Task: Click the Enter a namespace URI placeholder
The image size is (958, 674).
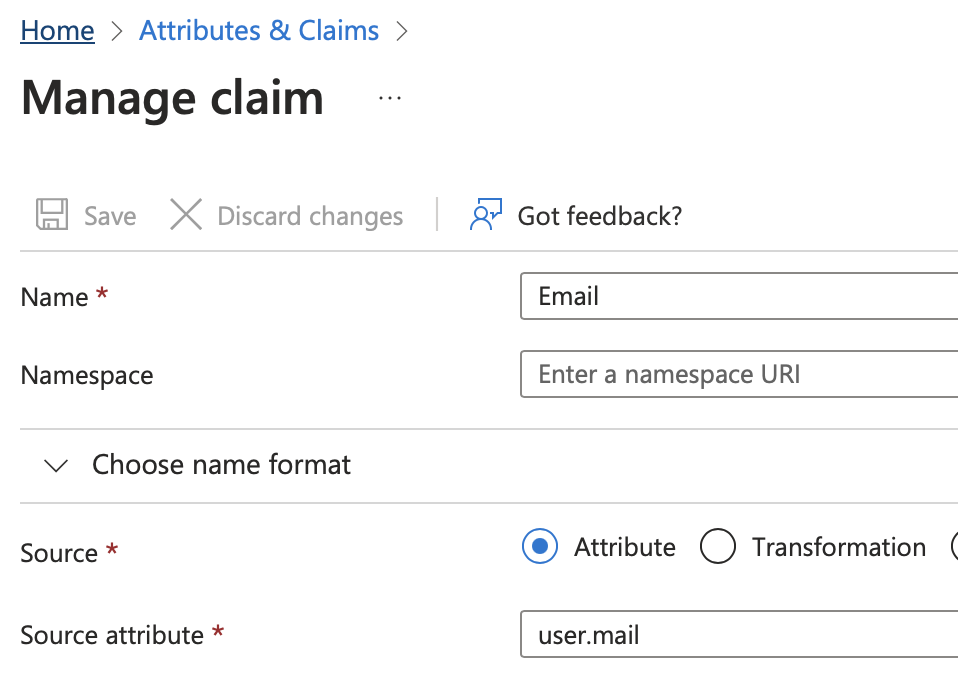Action: [x=669, y=374]
